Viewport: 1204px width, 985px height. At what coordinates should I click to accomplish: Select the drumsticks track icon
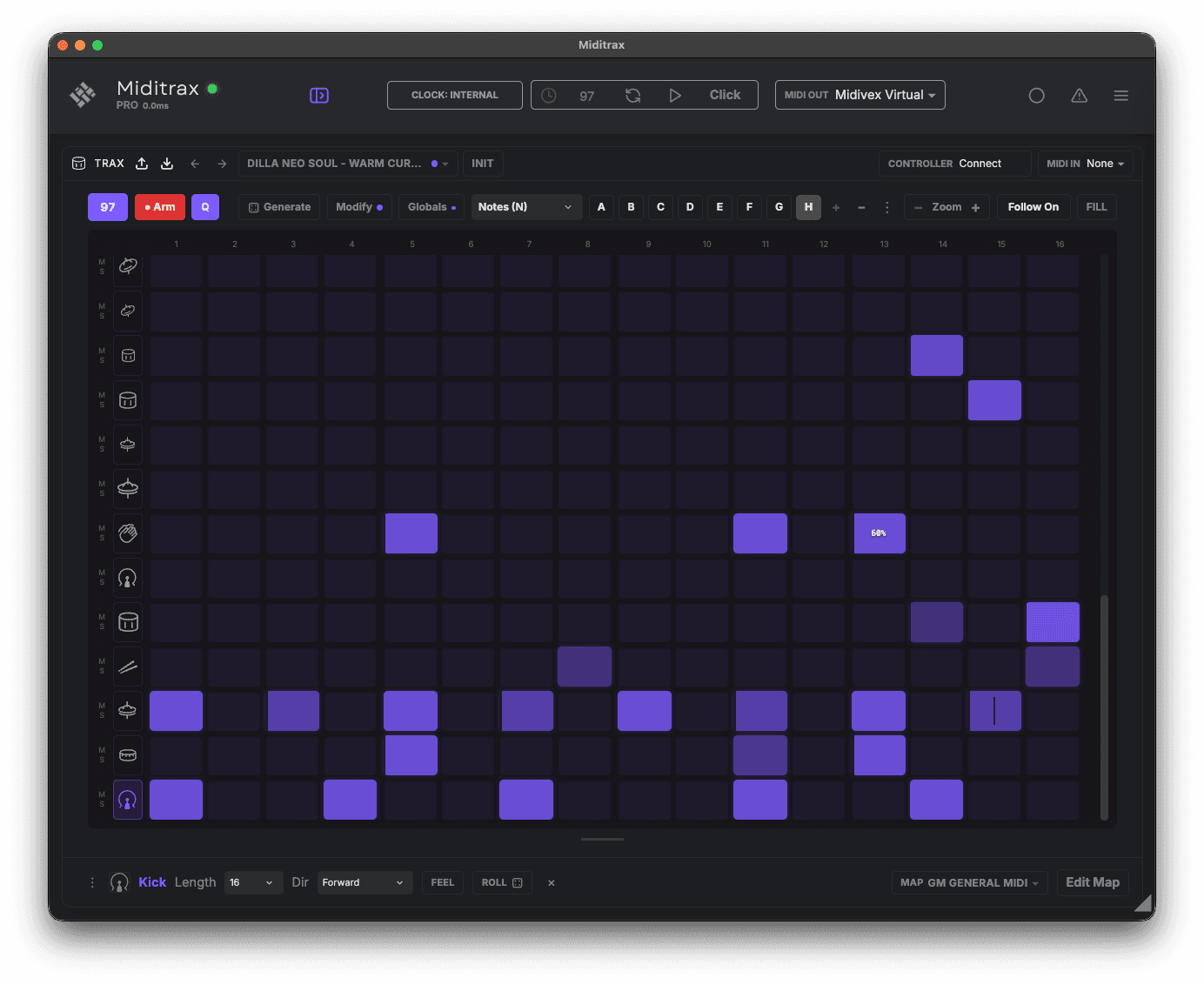[128, 667]
